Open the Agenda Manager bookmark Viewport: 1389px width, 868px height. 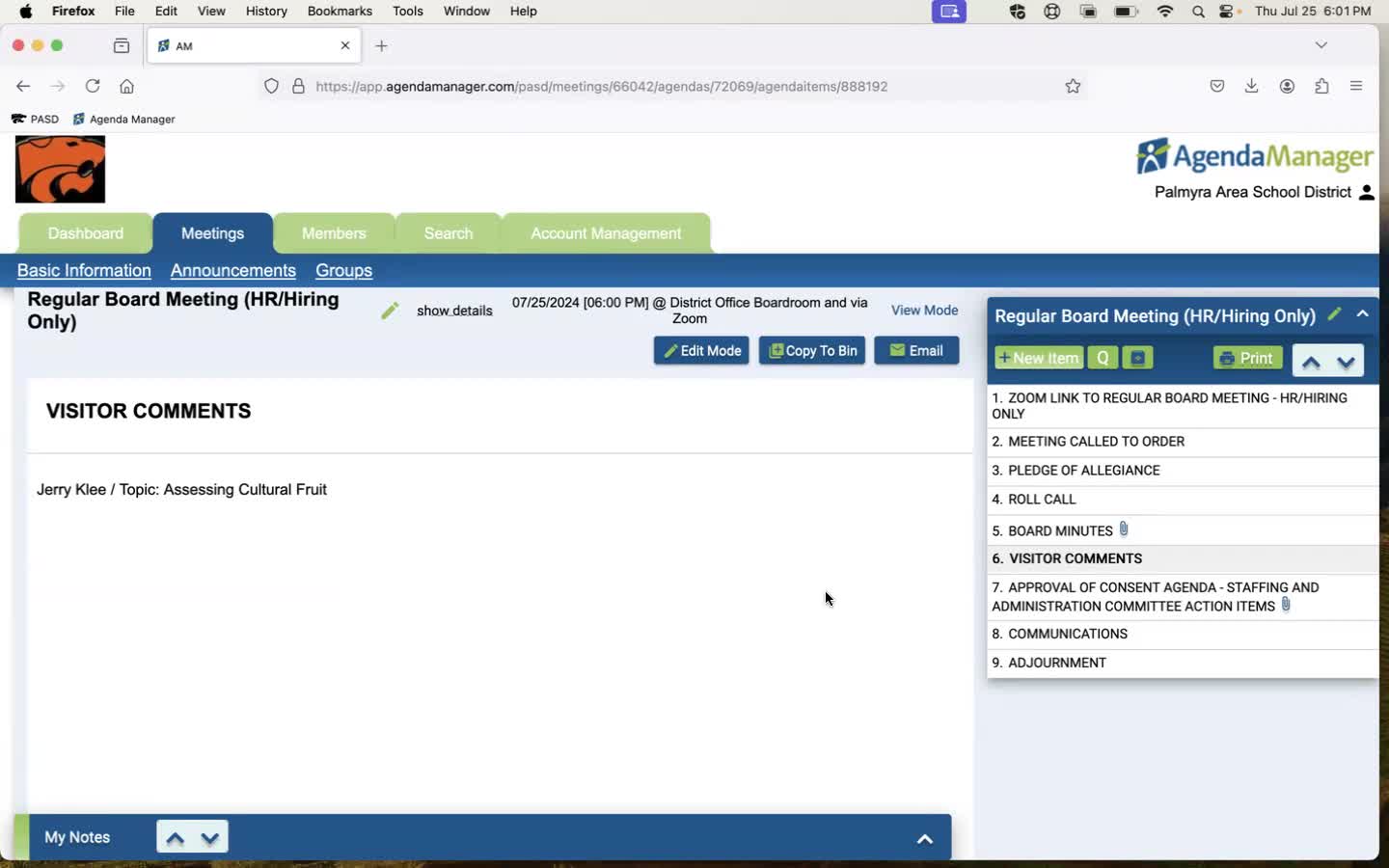click(124, 120)
